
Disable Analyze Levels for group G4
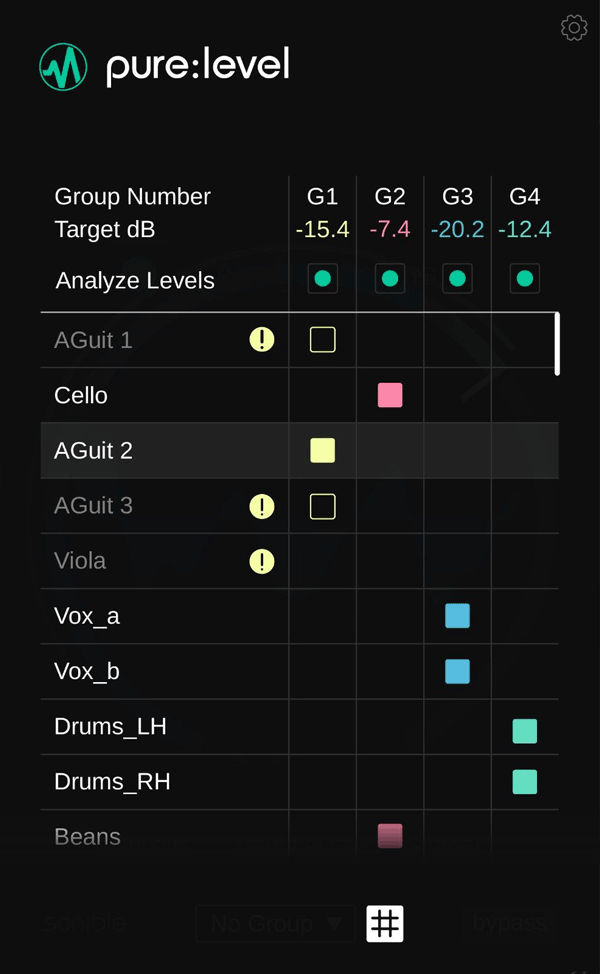click(x=524, y=279)
